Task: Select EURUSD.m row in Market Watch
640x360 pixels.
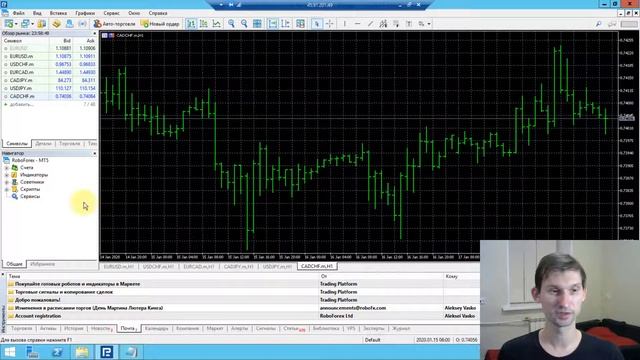Action: click(49, 56)
